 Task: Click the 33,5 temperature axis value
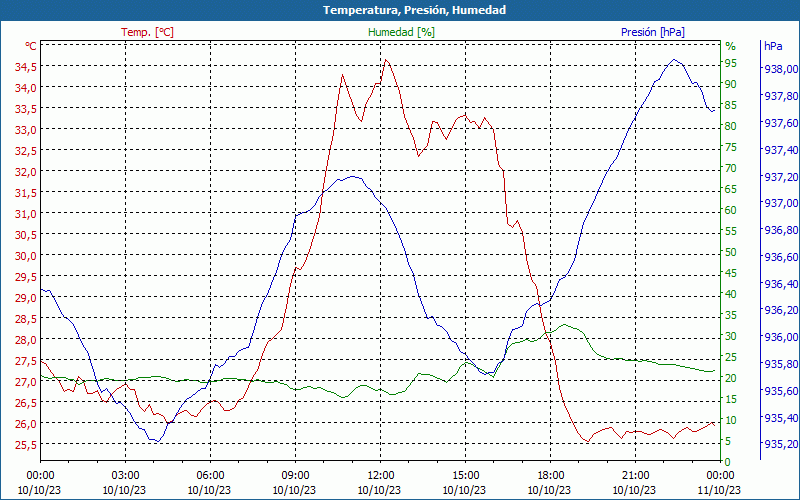24,109
